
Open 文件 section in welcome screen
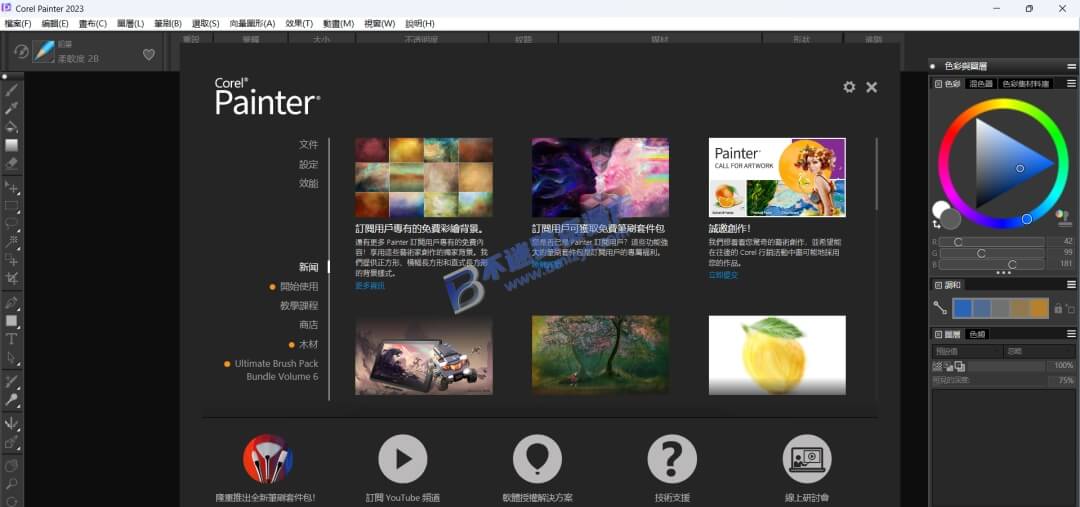[x=309, y=145]
